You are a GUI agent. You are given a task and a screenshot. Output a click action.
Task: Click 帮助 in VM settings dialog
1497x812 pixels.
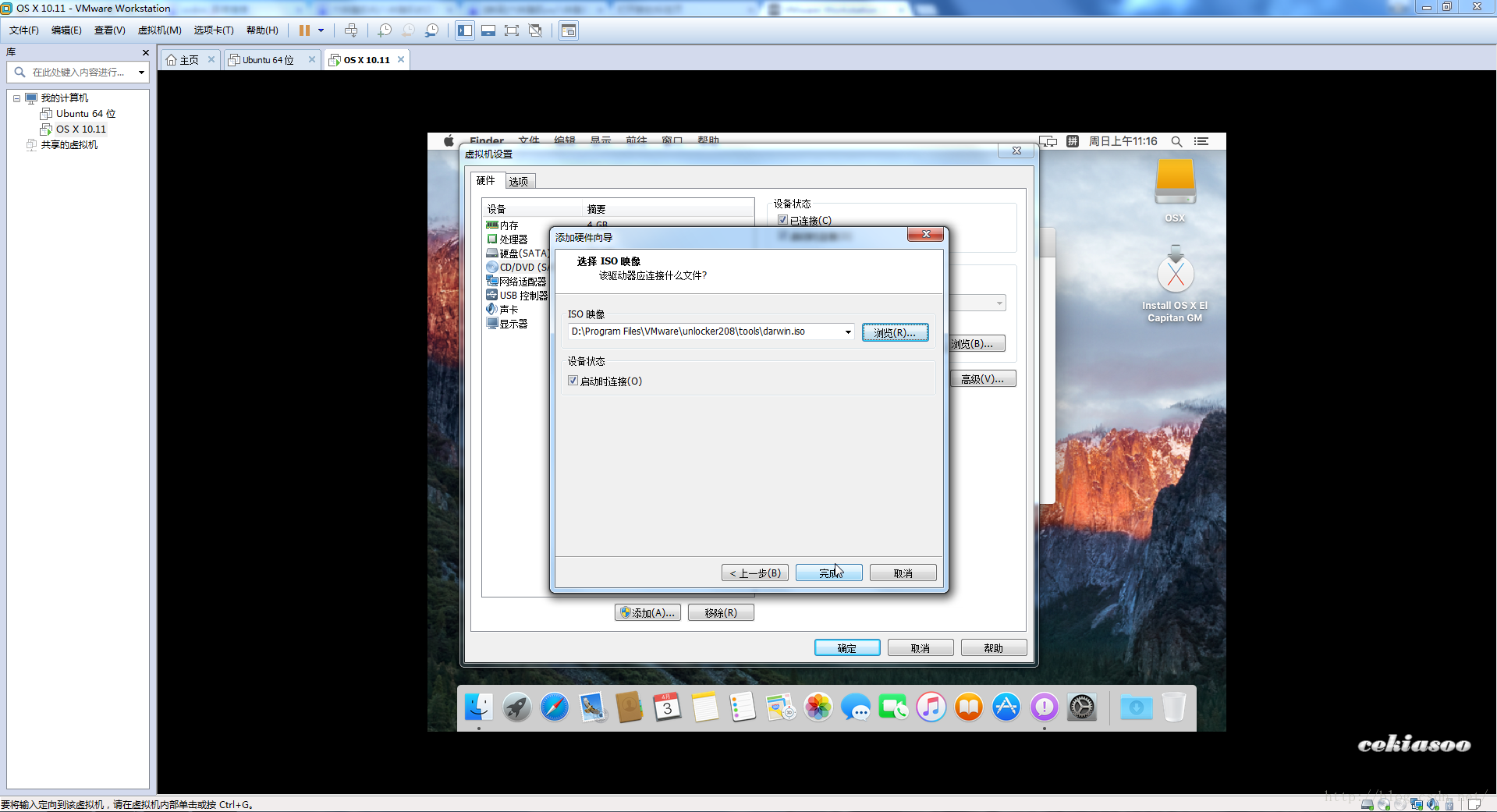click(994, 648)
